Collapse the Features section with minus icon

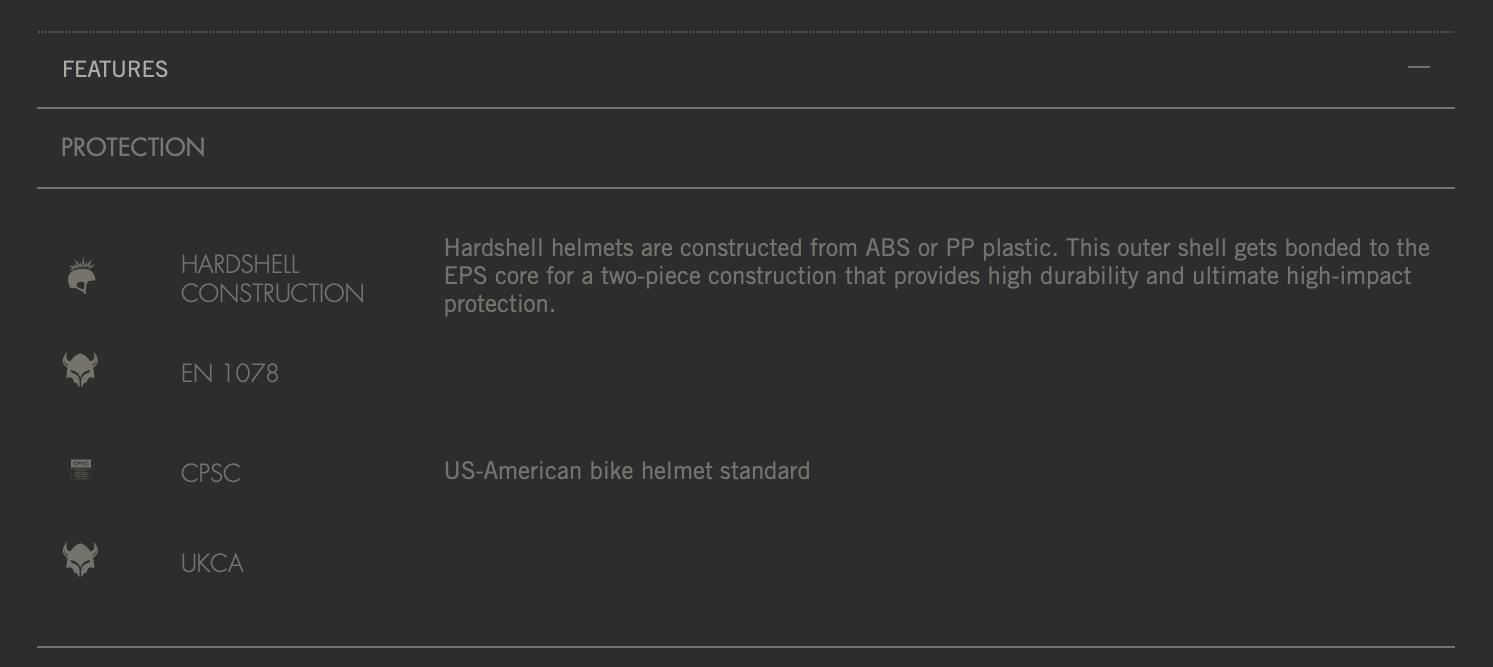1418,68
